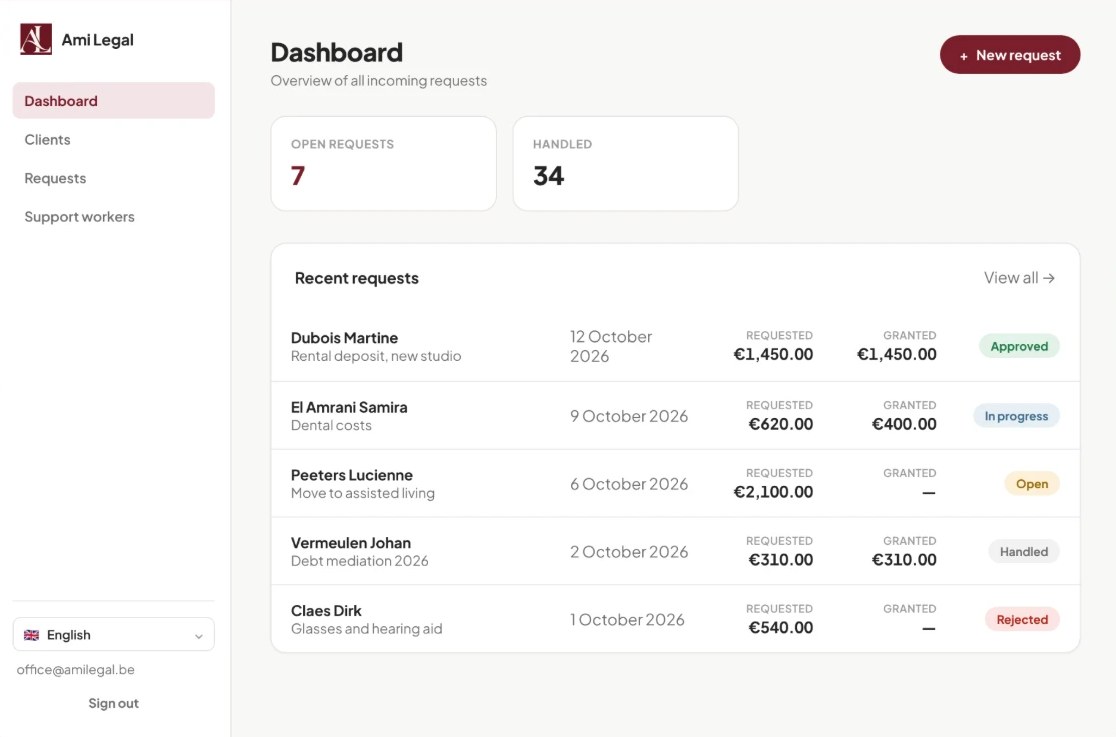Open Dubois Martine request row
This screenshot has width=1116, height=737.
coord(675,346)
